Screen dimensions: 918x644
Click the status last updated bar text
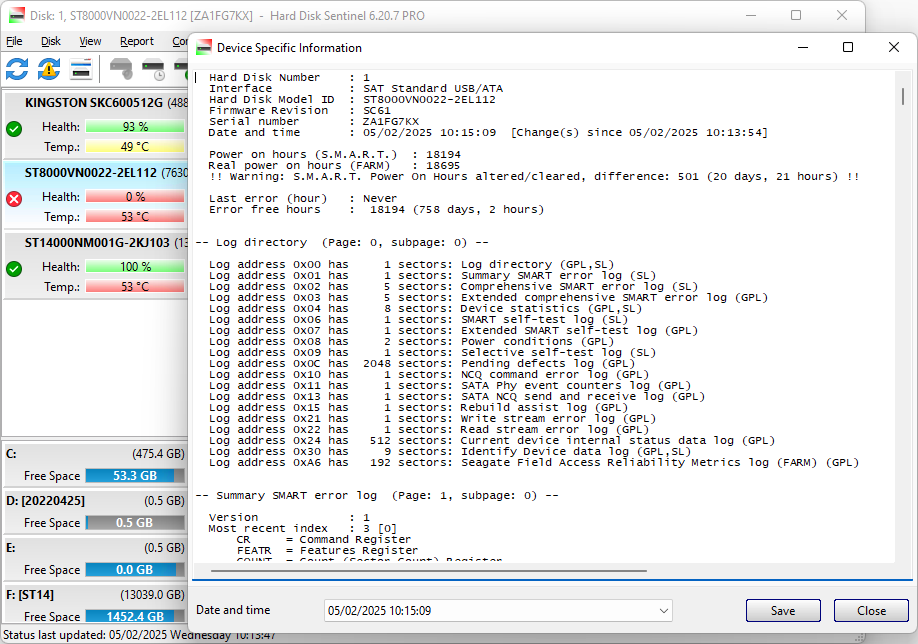tap(139, 635)
